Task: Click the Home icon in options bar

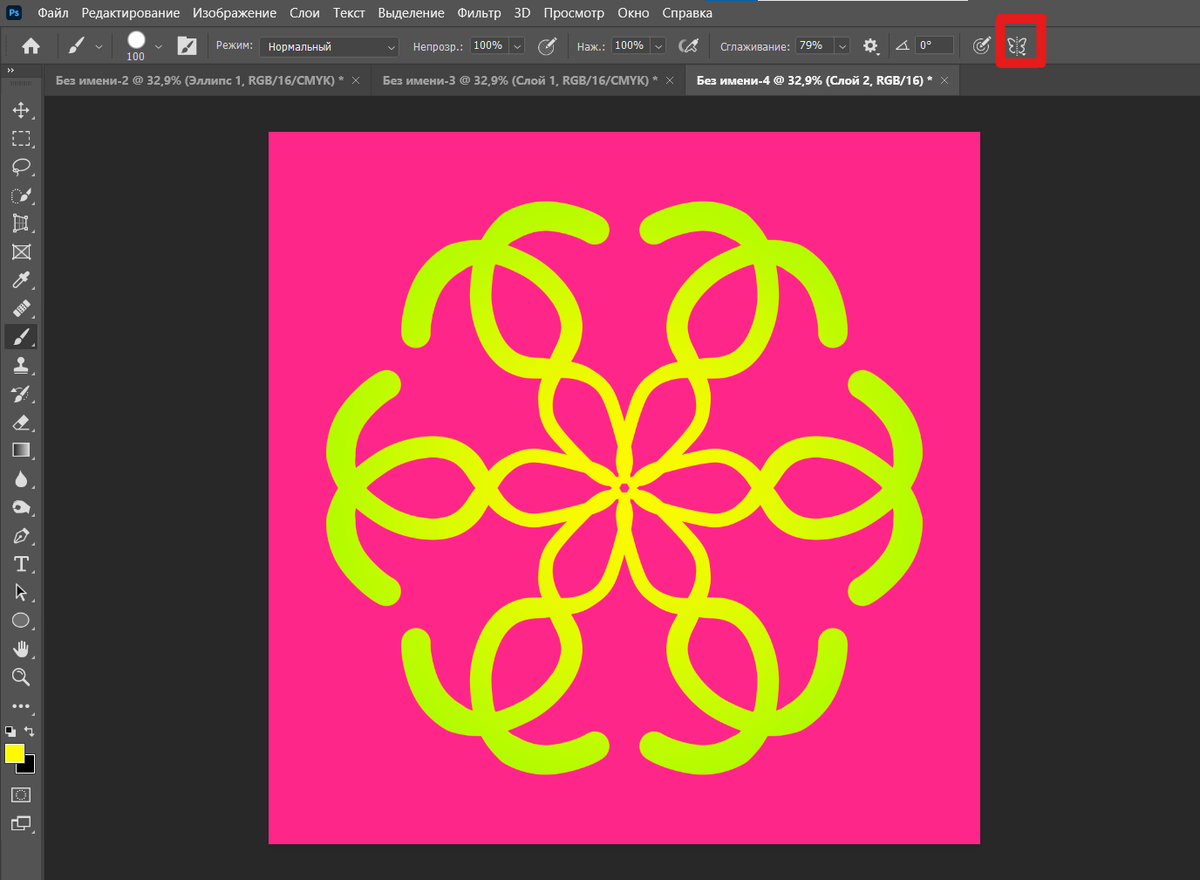Action: [31, 46]
